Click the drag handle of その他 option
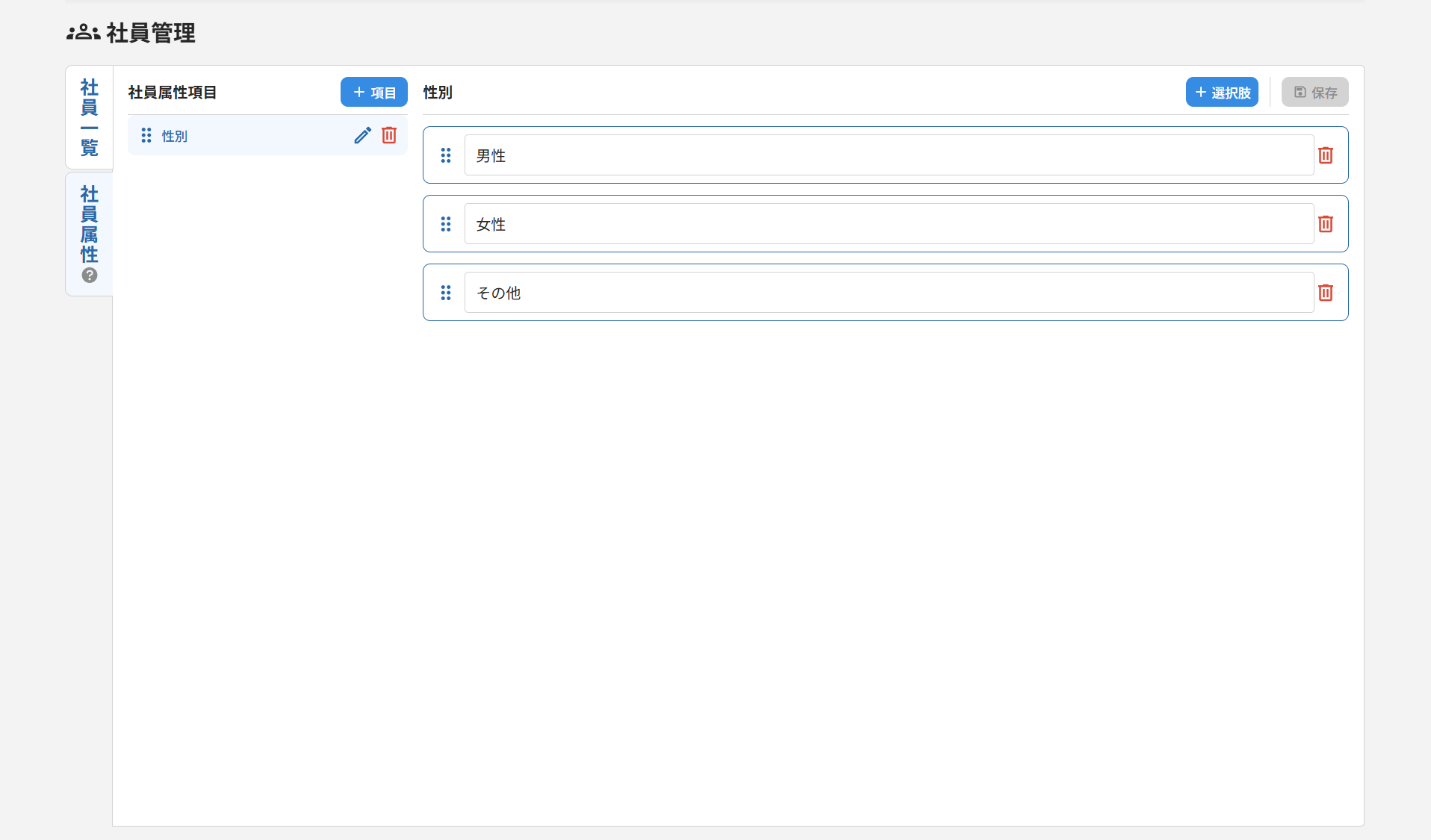The height and width of the screenshot is (840, 1431). (446, 293)
